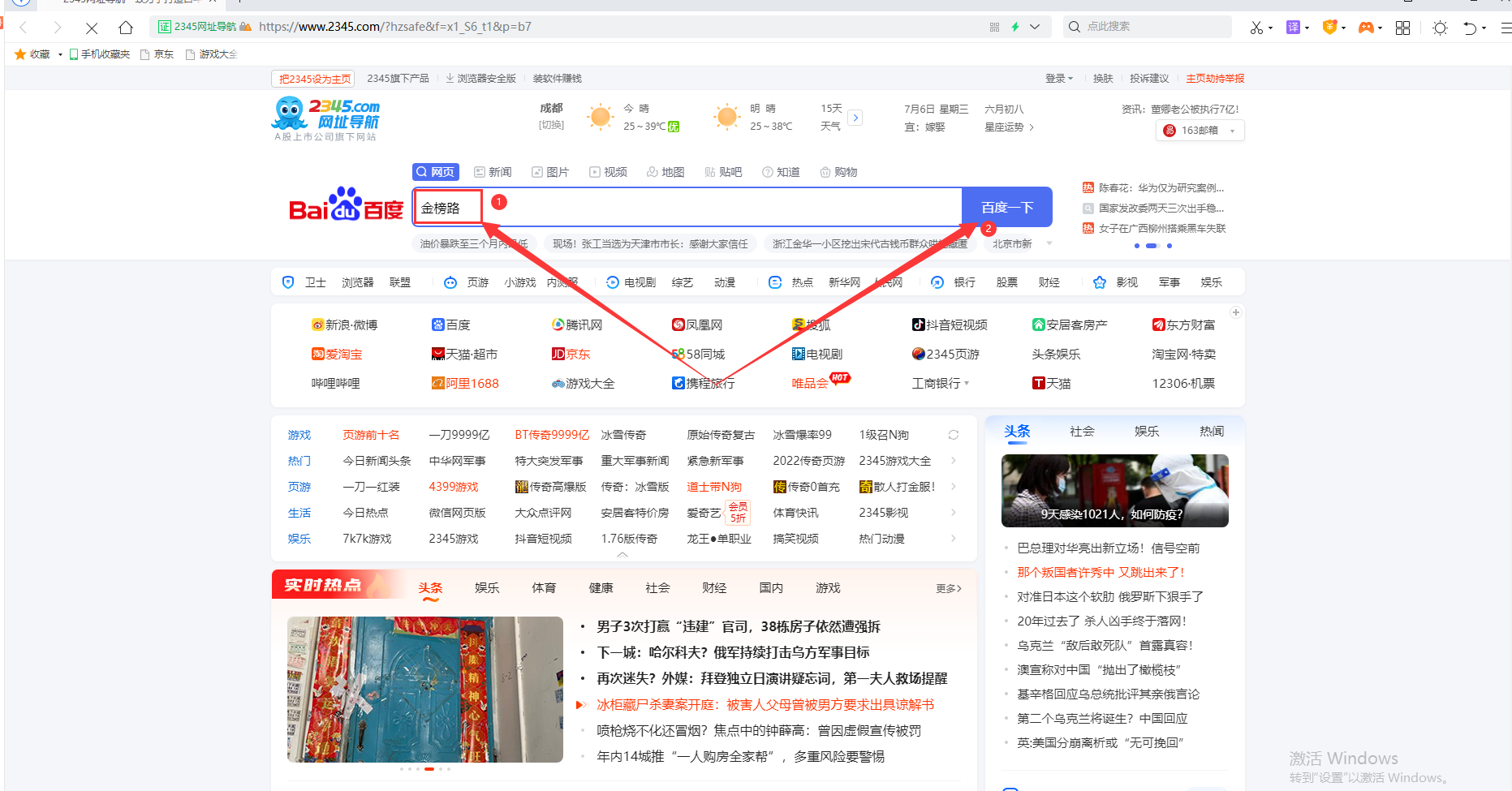Open the 东方财富 site link
The image size is (1512, 791).
[x=1183, y=325]
